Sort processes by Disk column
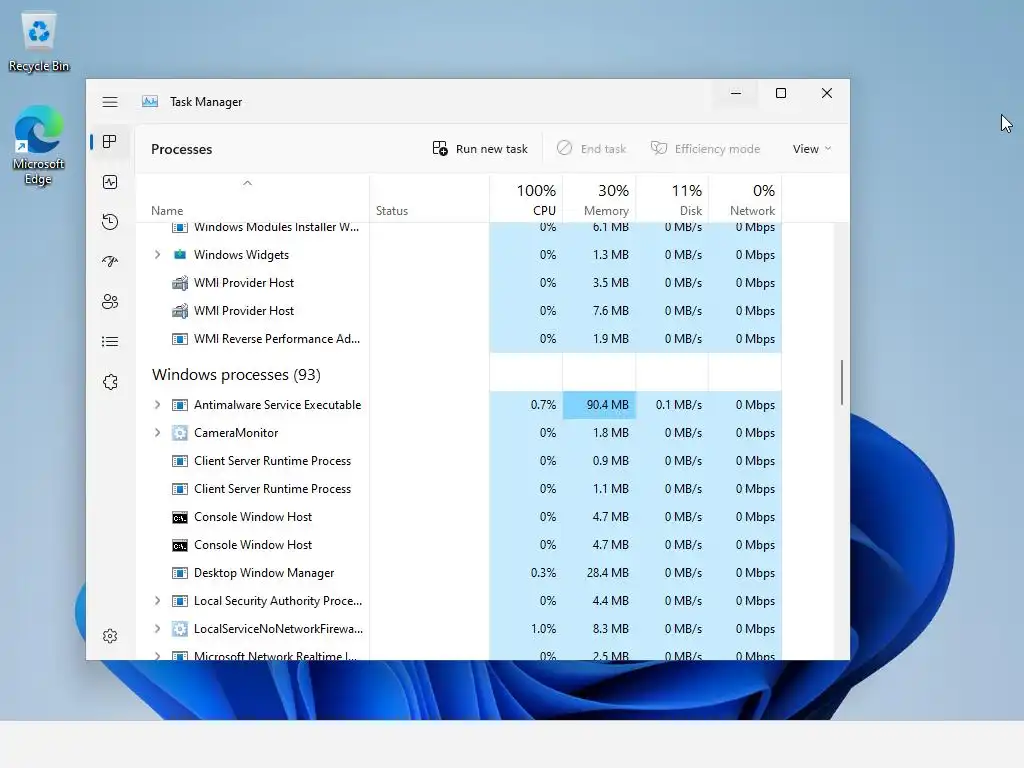1024x768 pixels. 673,200
